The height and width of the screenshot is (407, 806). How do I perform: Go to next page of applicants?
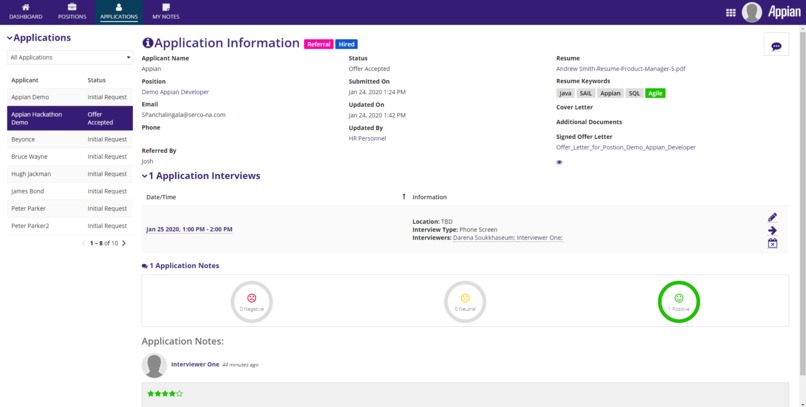pos(124,243)
